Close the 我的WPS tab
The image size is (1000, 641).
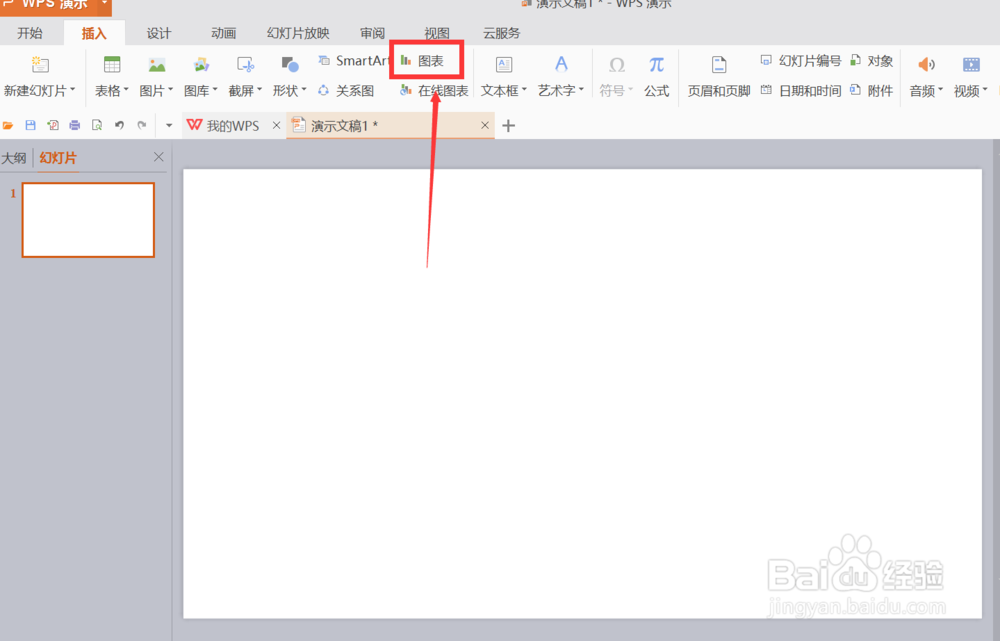pos(276,126)
